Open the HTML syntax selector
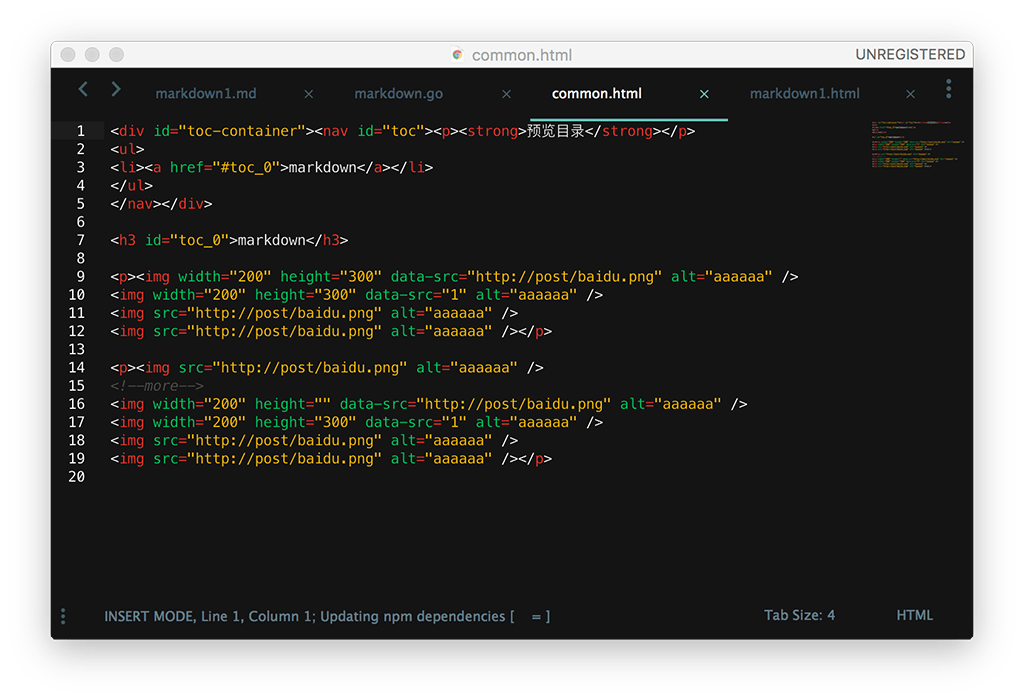The width and height of the screenshot is (1024, 700). 914,616
